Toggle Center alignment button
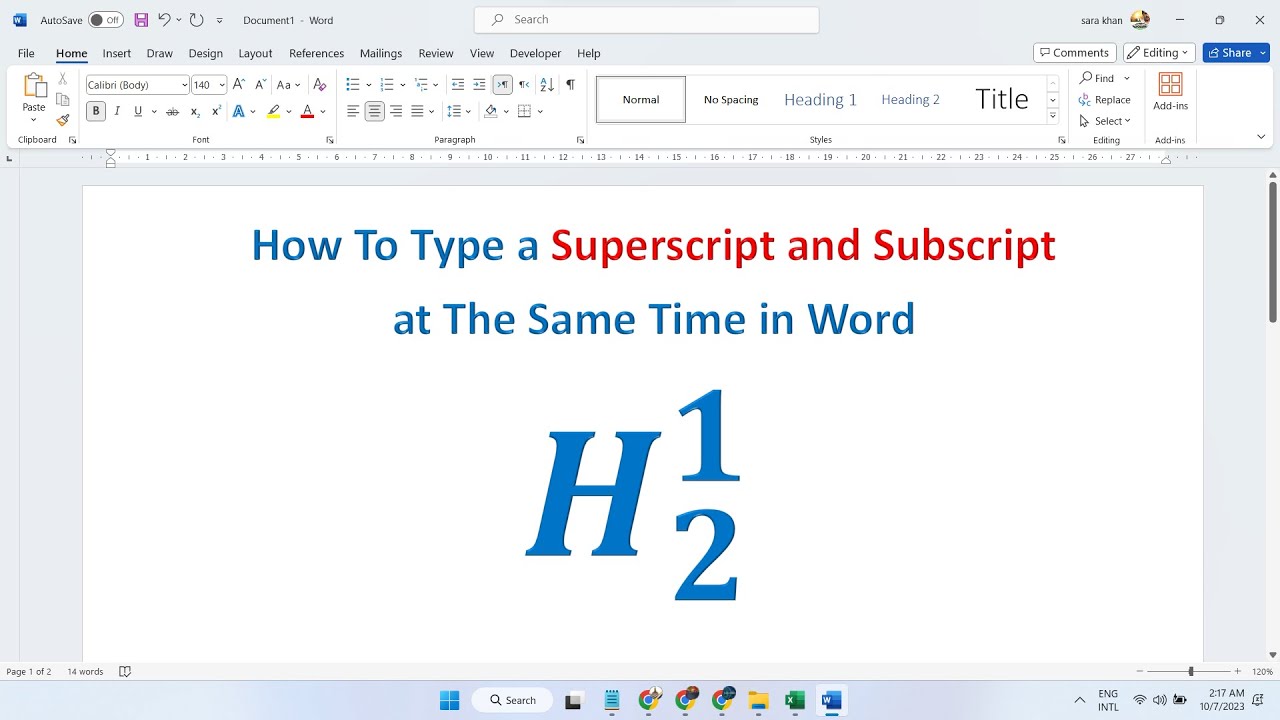This screenshot has width=1280, height=720. pos(374,111)
